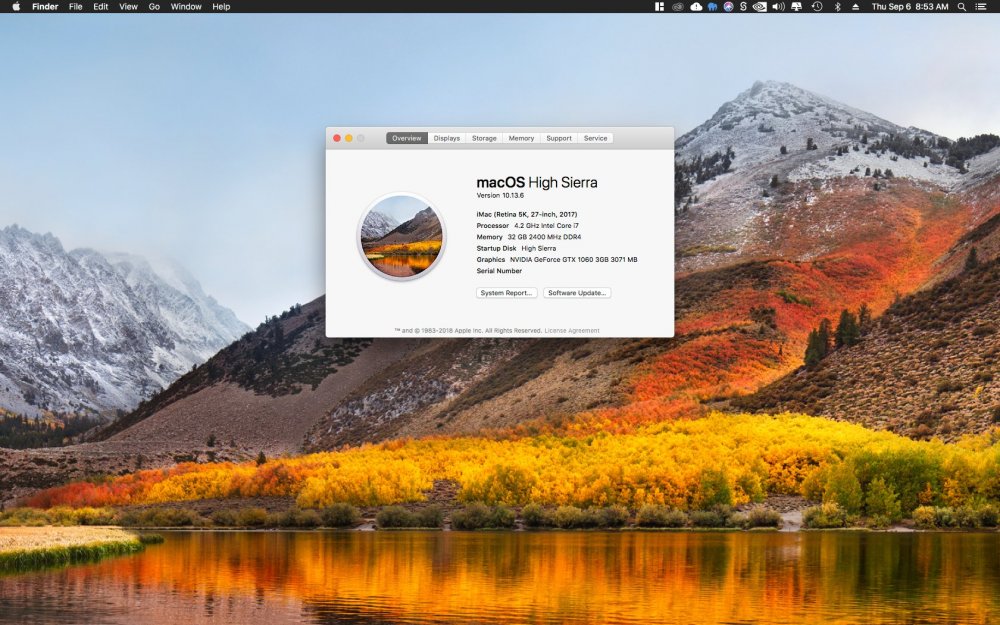Close the About This Mac window

point(337,138)
